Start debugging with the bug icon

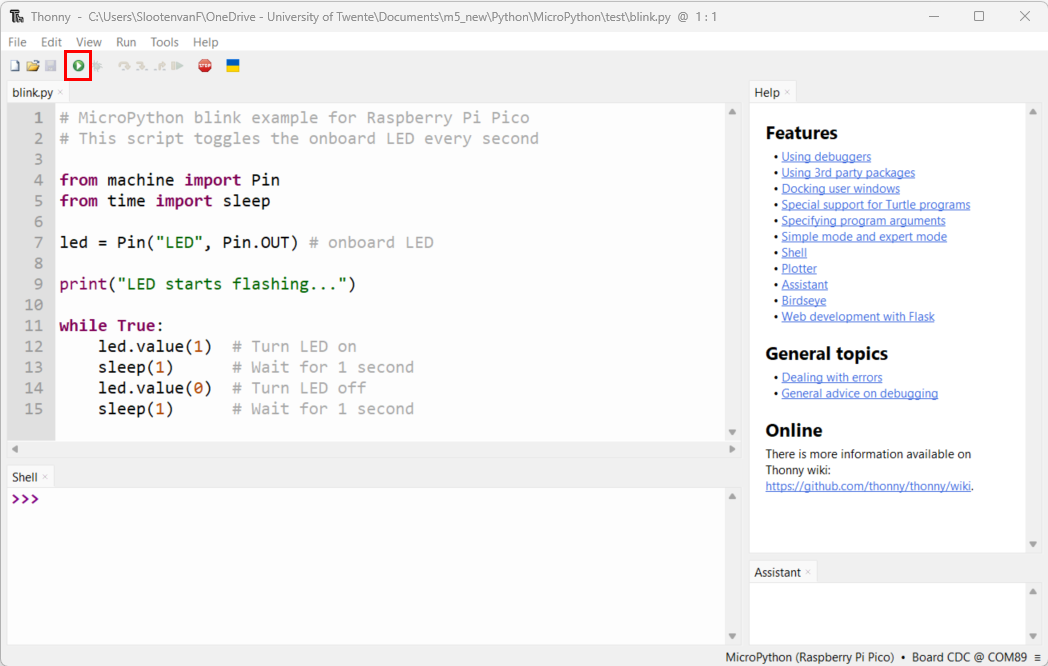(x=98, y=66)
